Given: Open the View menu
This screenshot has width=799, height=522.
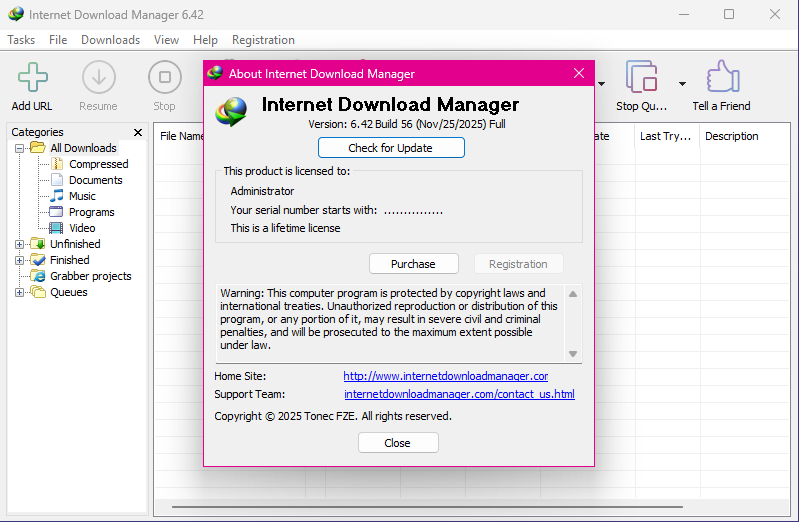Looking at the screenshot, I should tap(167, 40).
